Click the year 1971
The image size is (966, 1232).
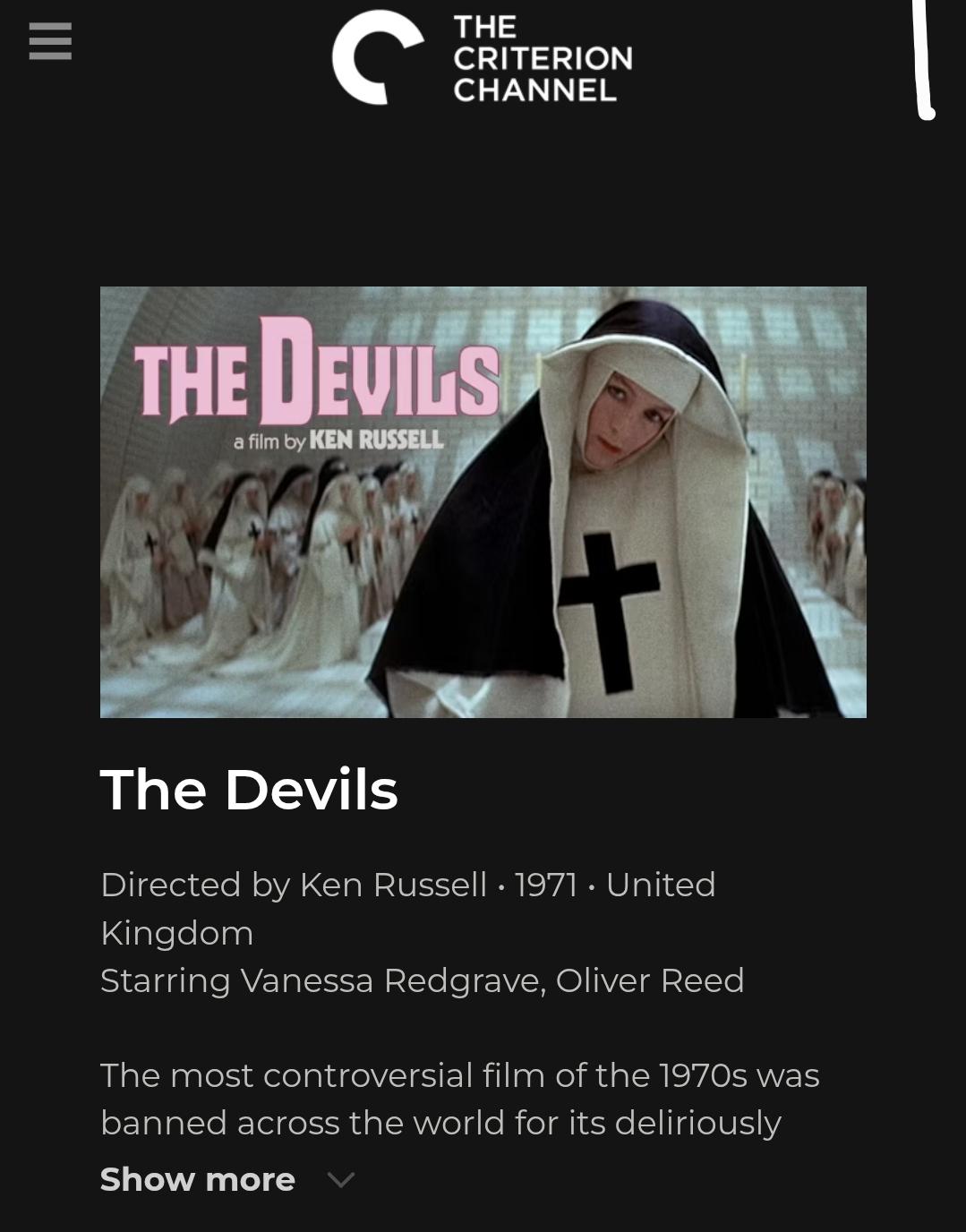(x=546, y=885)
